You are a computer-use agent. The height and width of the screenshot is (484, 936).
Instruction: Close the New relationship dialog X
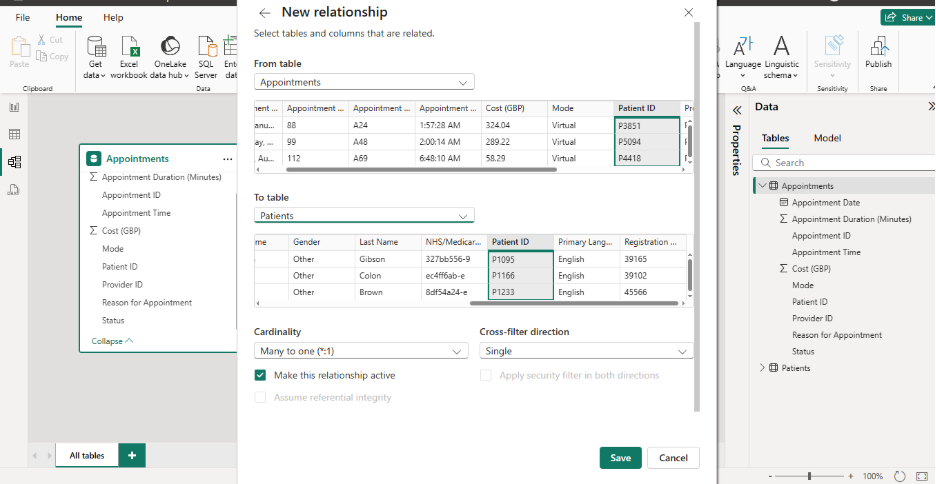(x=688, y=13)
